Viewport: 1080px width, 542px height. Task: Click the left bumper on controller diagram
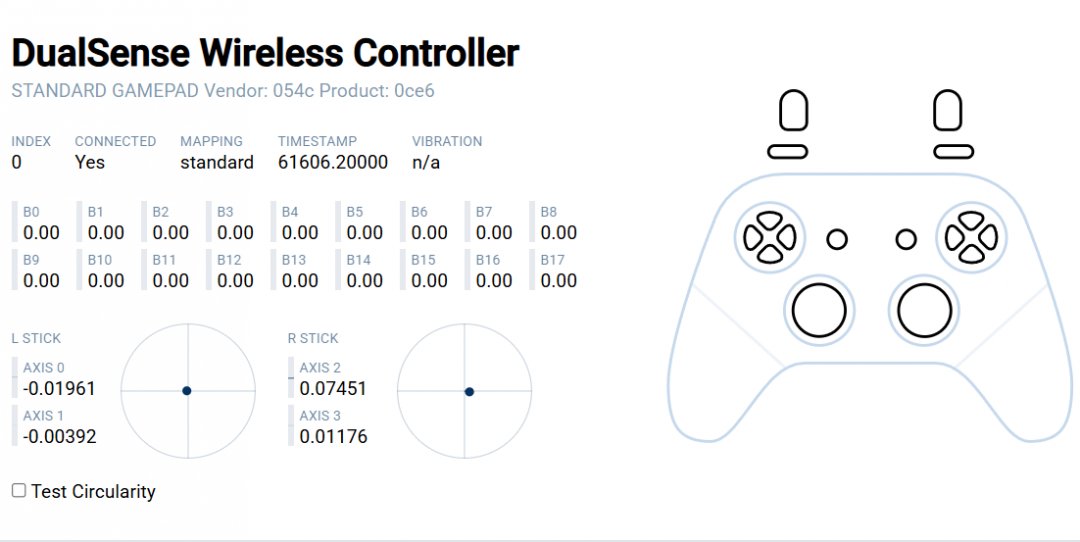point(788,151)
